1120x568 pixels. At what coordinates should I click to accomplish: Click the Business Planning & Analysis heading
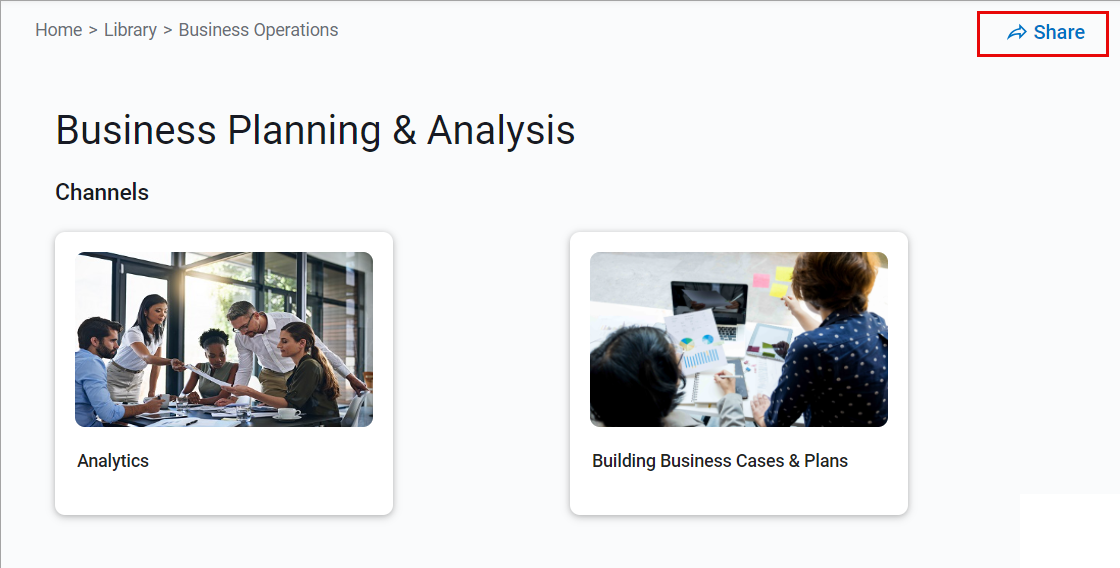315,131
